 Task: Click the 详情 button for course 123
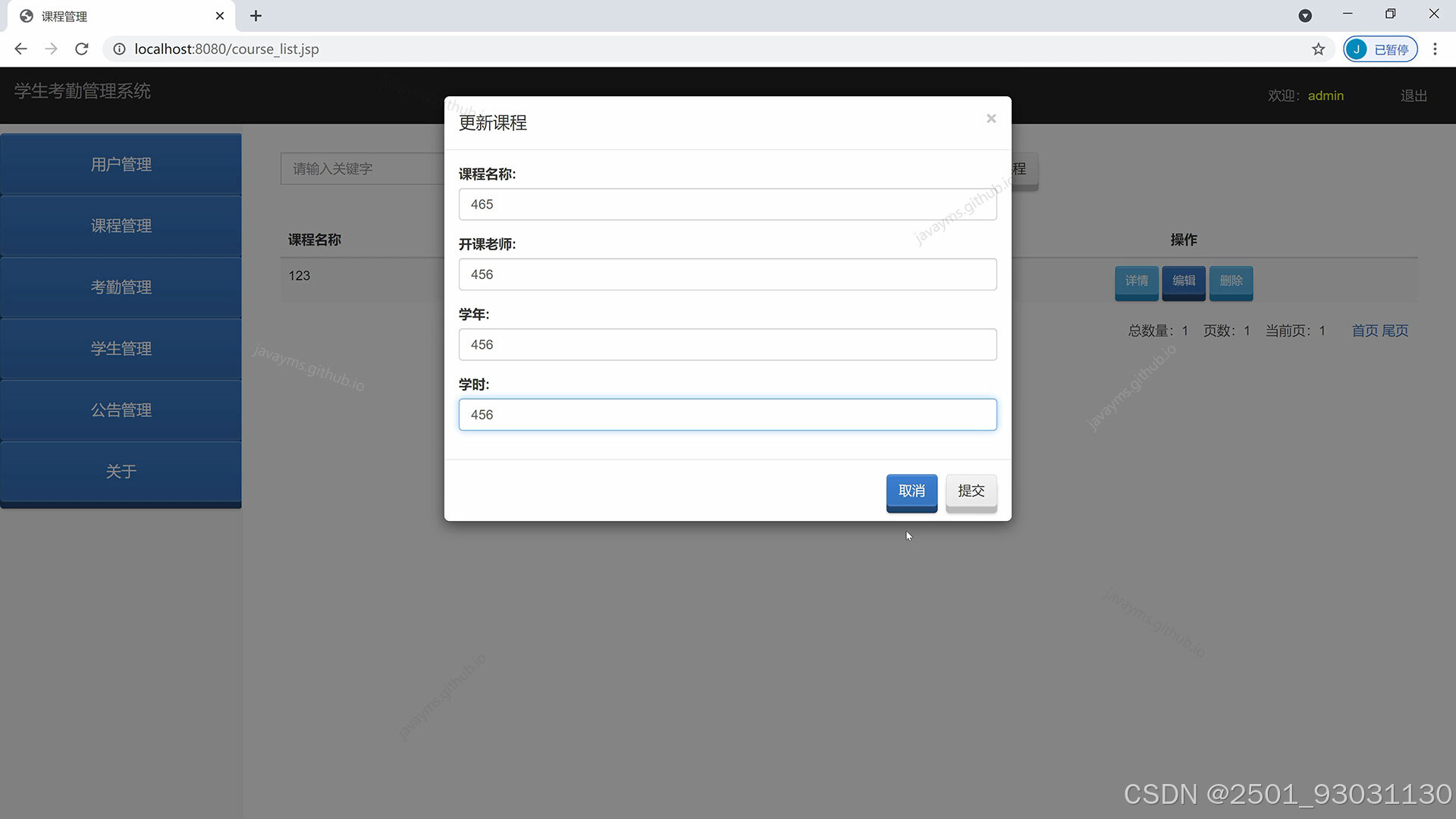tap(1136, 281)
